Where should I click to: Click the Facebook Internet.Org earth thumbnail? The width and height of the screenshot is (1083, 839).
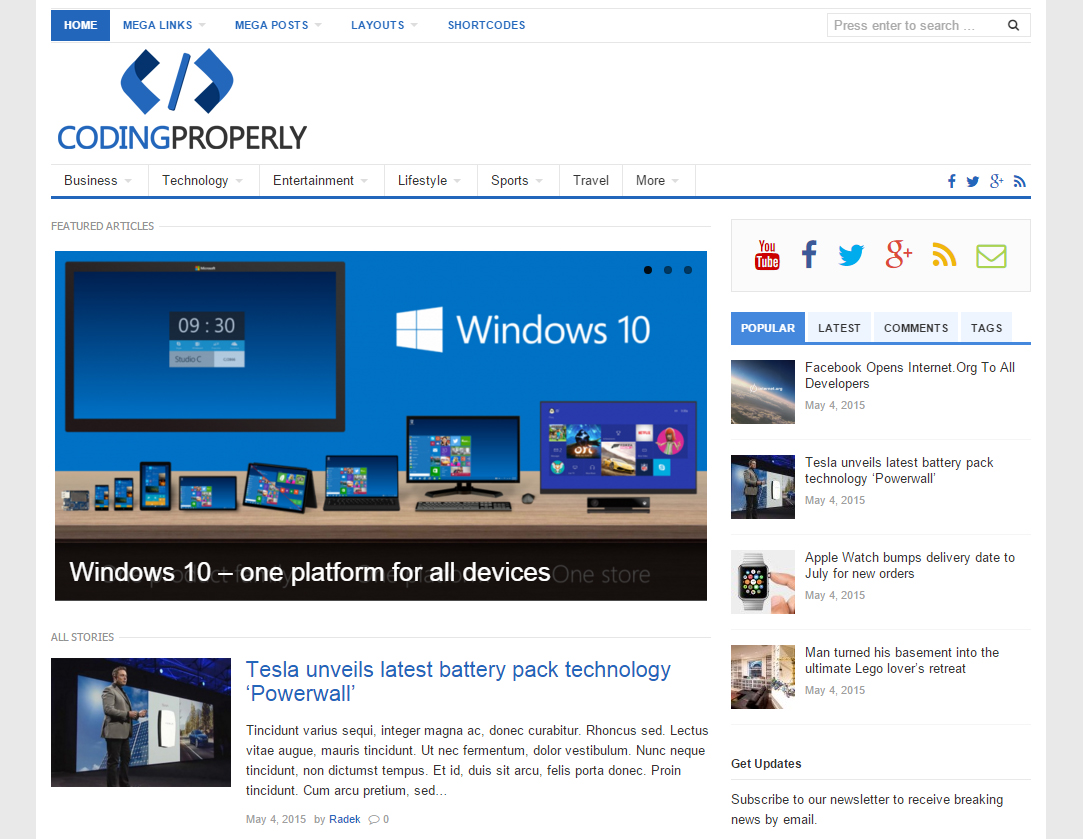click(763, 392)
